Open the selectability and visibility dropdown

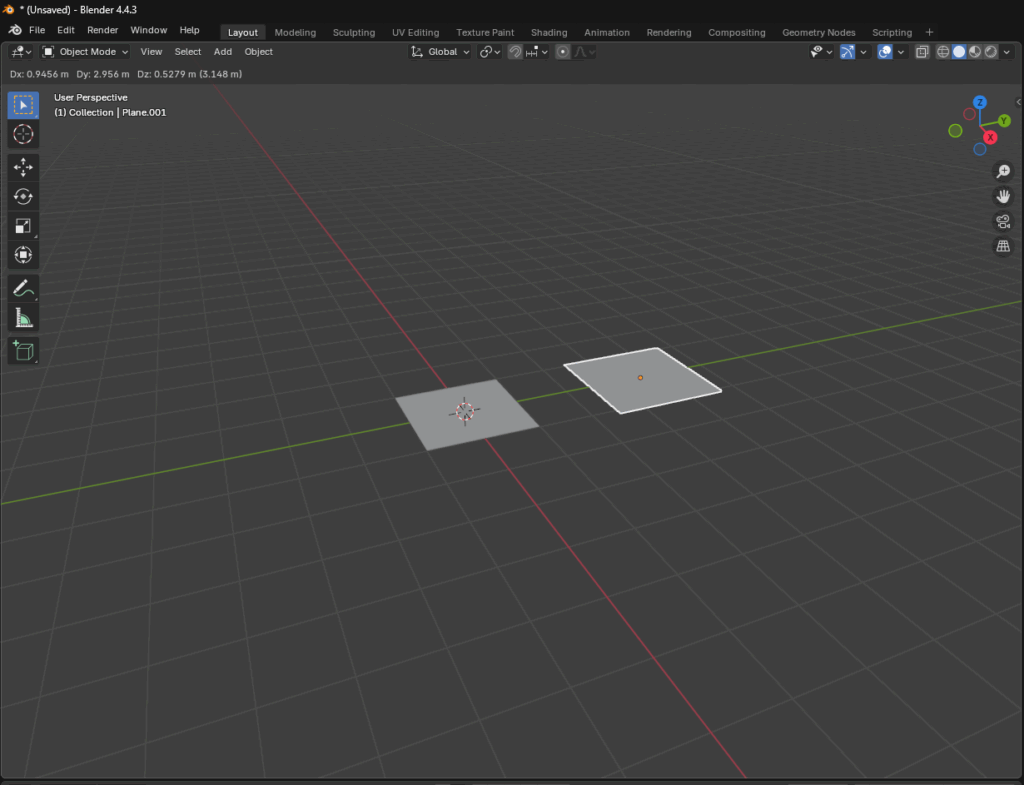[x=821, y=52]
